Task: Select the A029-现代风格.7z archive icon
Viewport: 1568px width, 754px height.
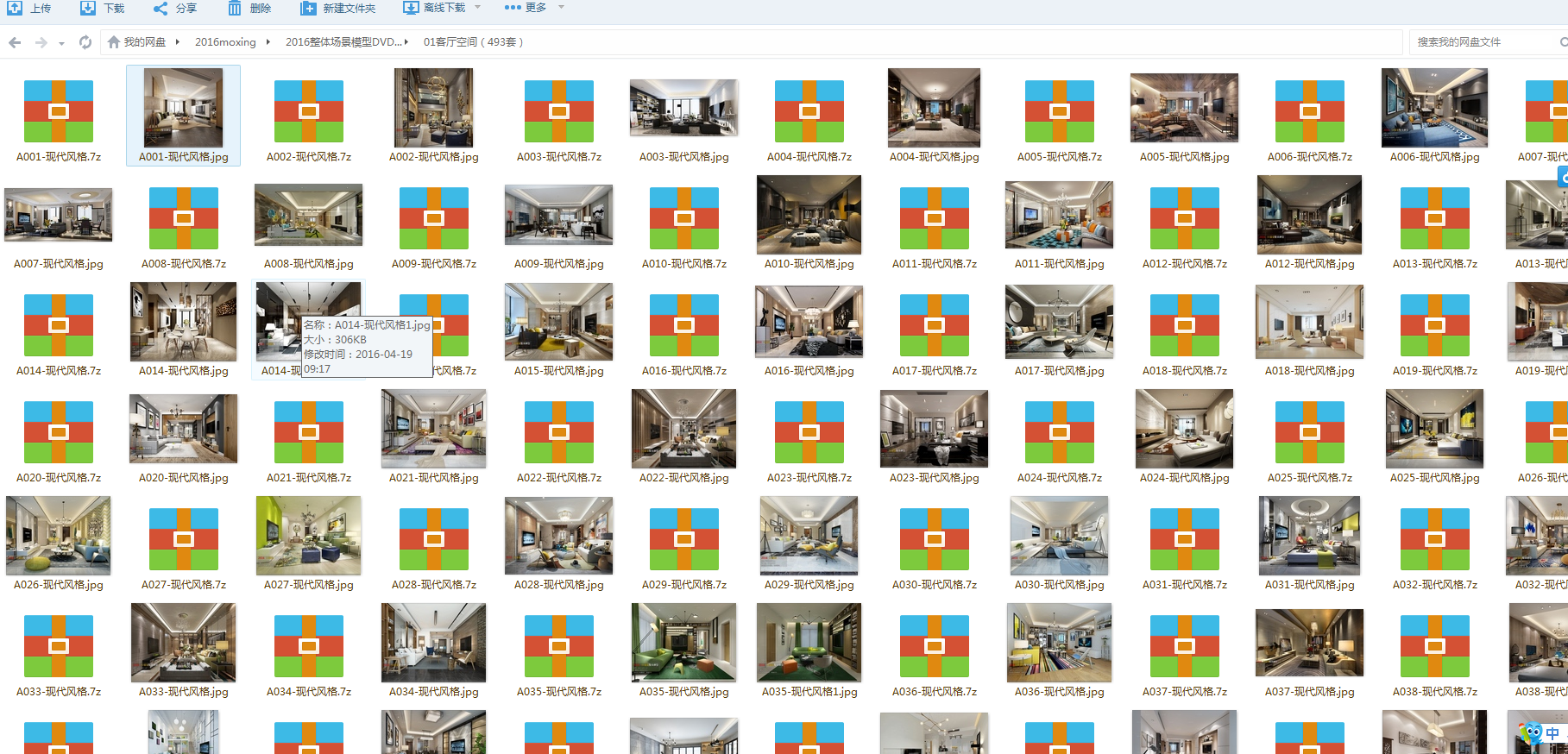Action: pos(684,539)
